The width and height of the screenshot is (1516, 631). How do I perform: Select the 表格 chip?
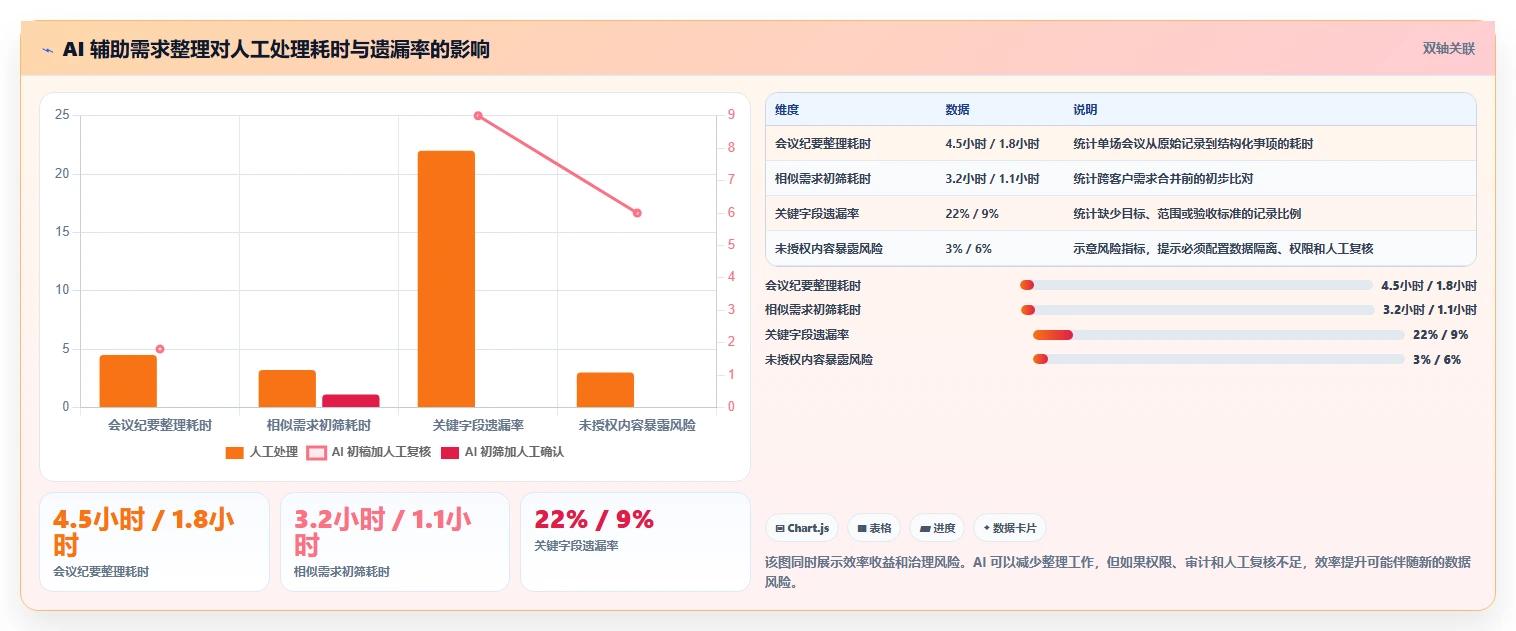[x=874, y=528]
